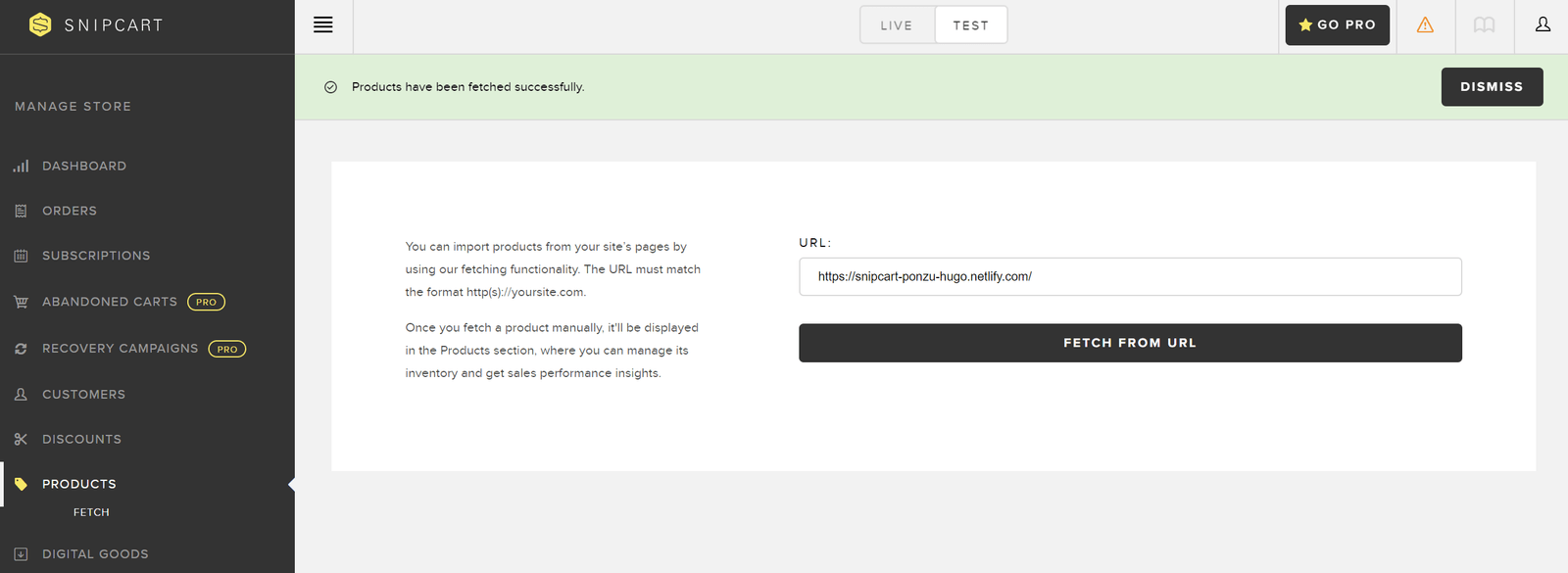Dismiss the success notification

pos(1492,87)
